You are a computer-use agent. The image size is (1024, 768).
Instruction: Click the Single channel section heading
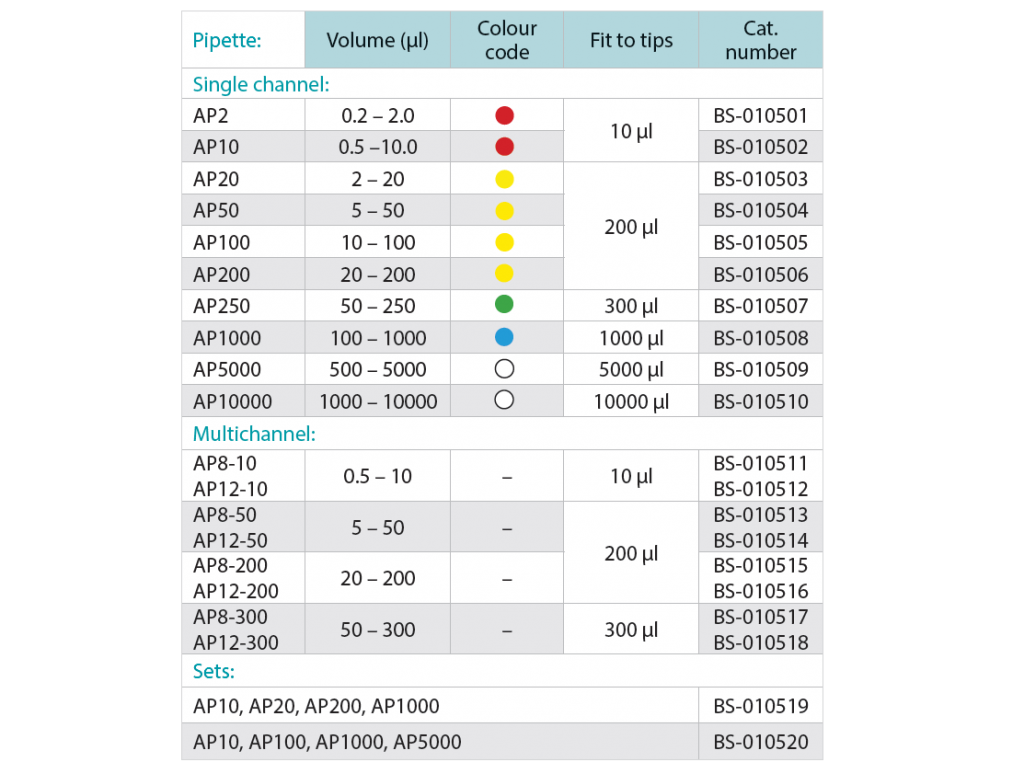(x=261, y=84)
